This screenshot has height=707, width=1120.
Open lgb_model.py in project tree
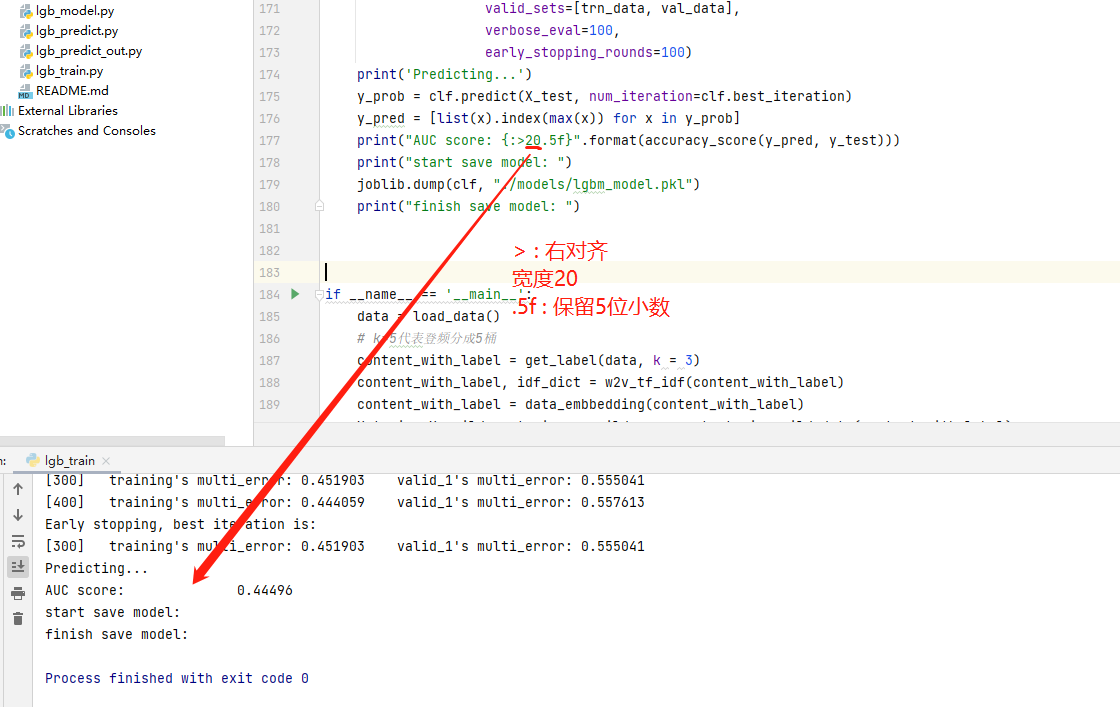pos(75,11)
